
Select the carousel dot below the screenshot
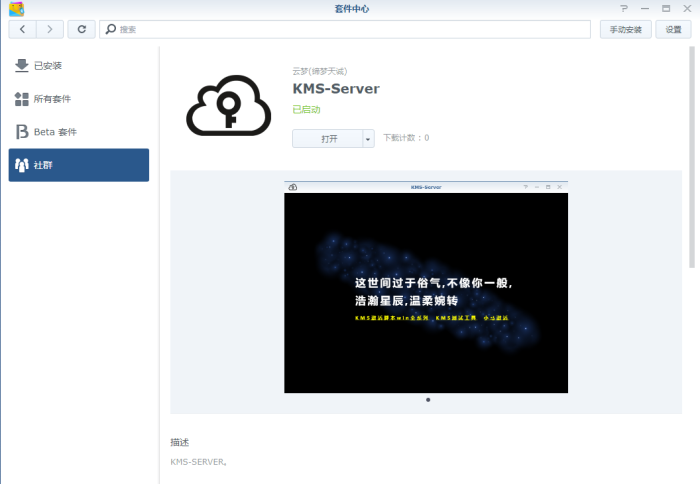[428, 400]
